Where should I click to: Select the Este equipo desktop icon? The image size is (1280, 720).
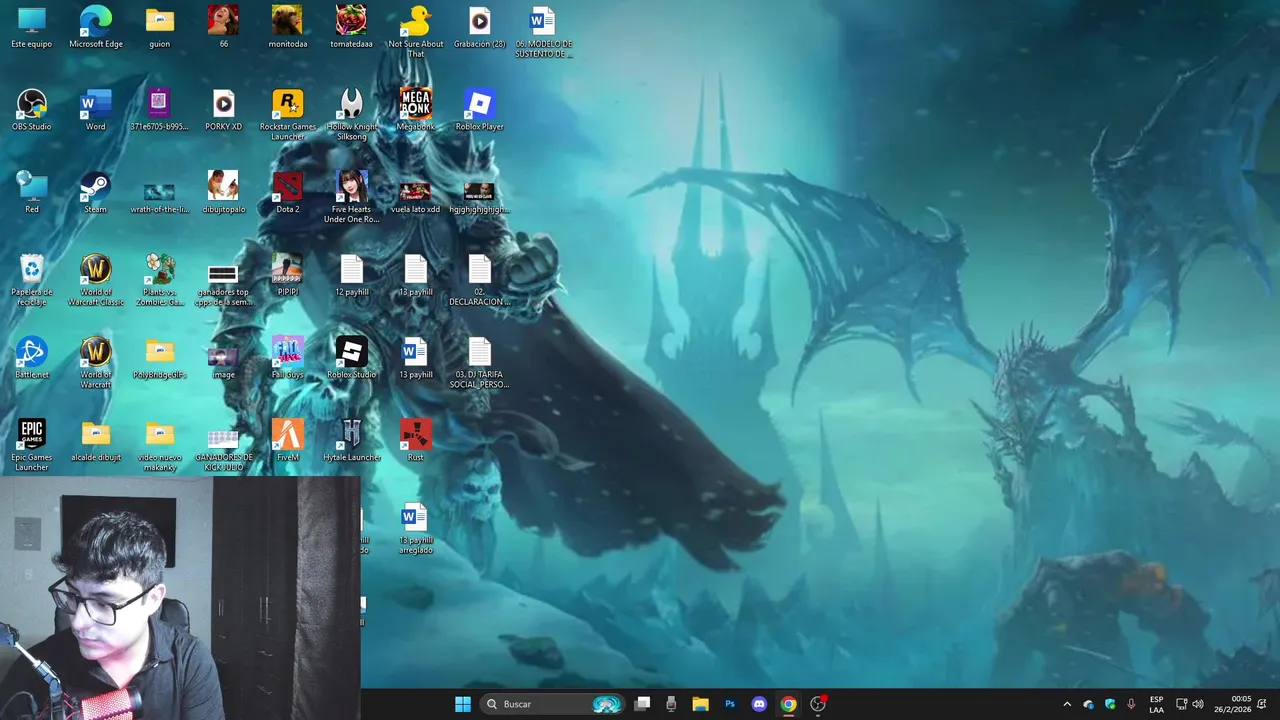pos(32,28)
